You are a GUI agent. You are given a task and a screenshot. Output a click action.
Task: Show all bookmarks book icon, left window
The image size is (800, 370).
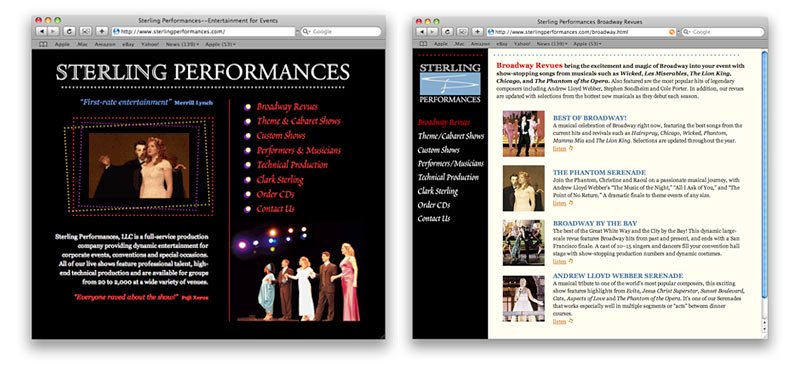point(43,44)
